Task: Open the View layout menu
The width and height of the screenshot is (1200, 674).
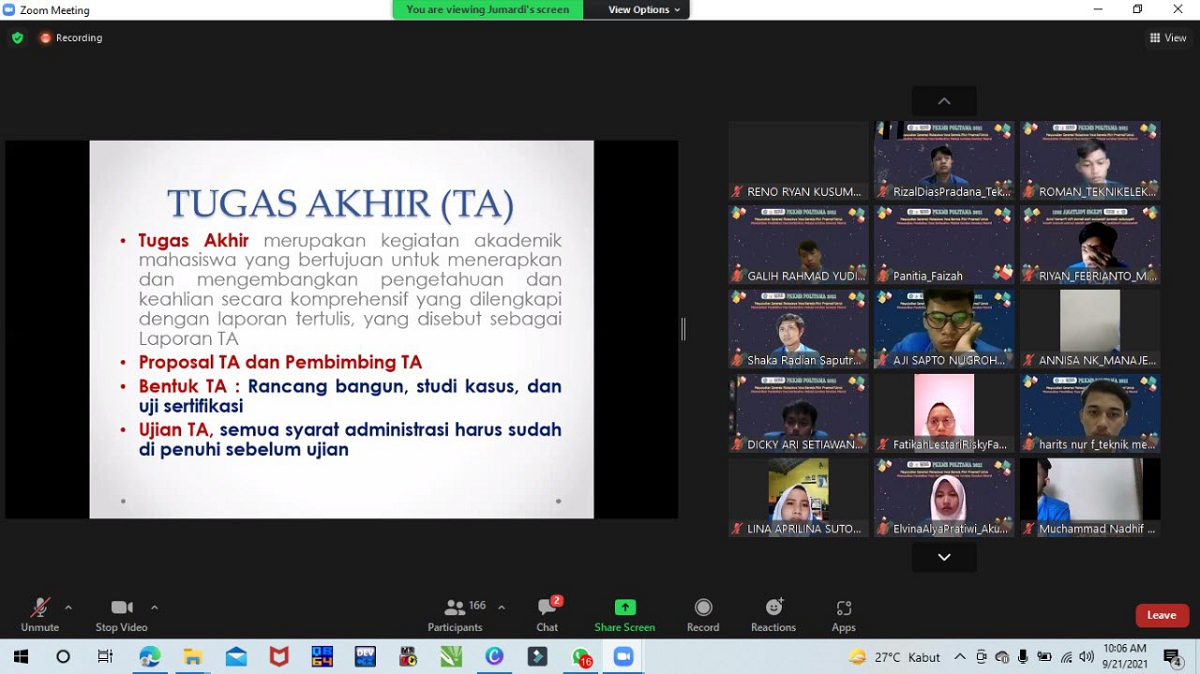Action: [1168, 38]
